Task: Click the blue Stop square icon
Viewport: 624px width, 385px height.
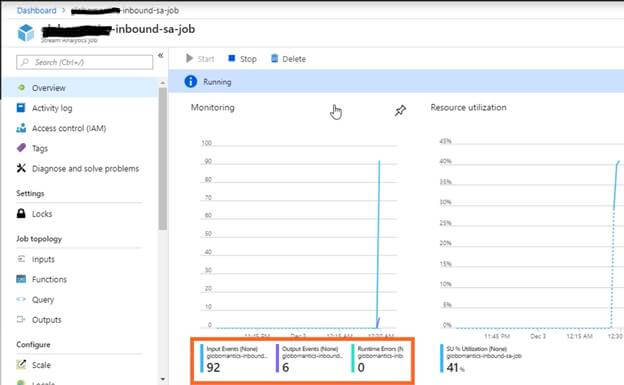Action: (231, 59)
